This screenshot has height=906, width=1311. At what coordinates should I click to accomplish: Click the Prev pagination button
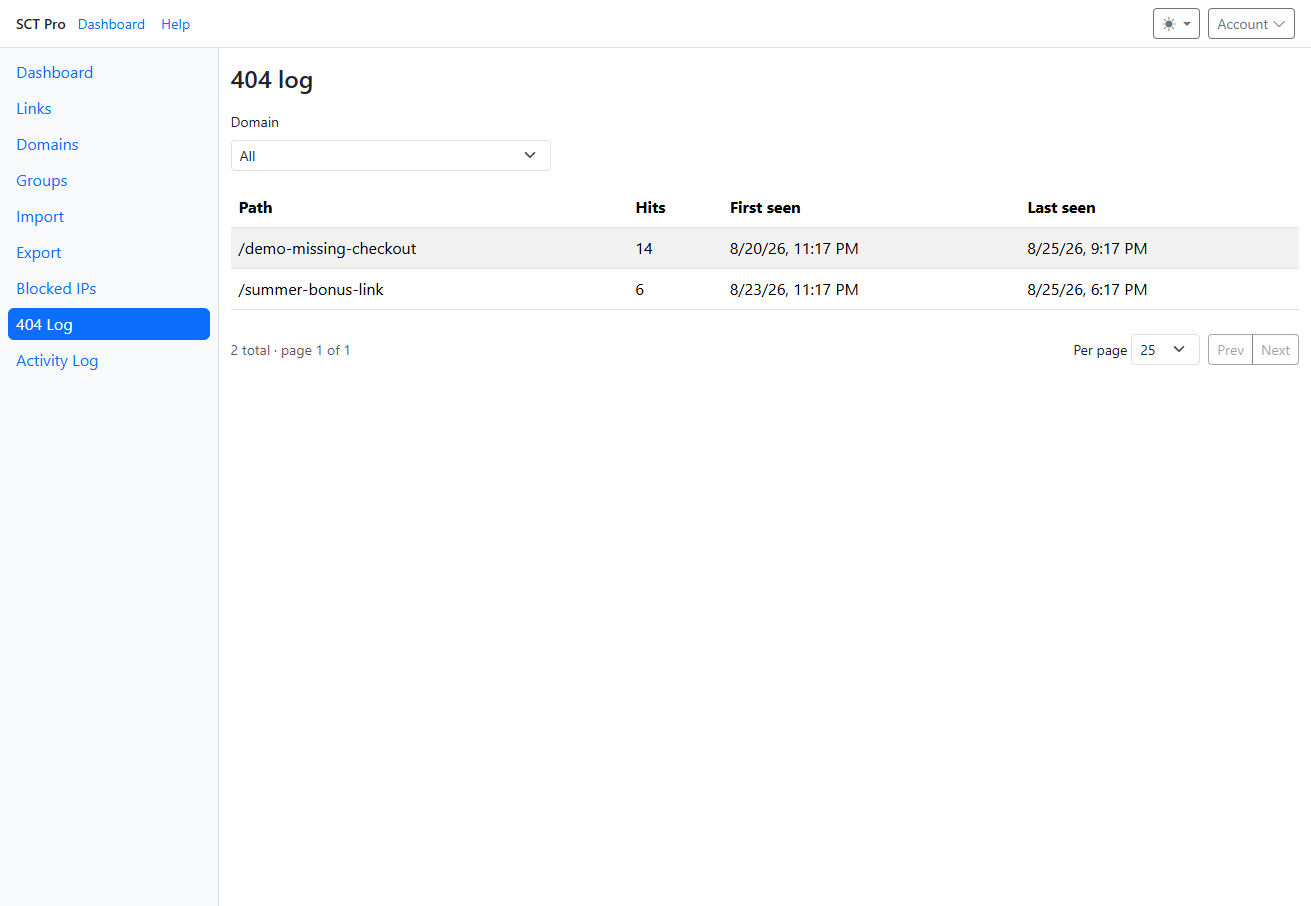pyautogui.click(x=1230, y=350)
